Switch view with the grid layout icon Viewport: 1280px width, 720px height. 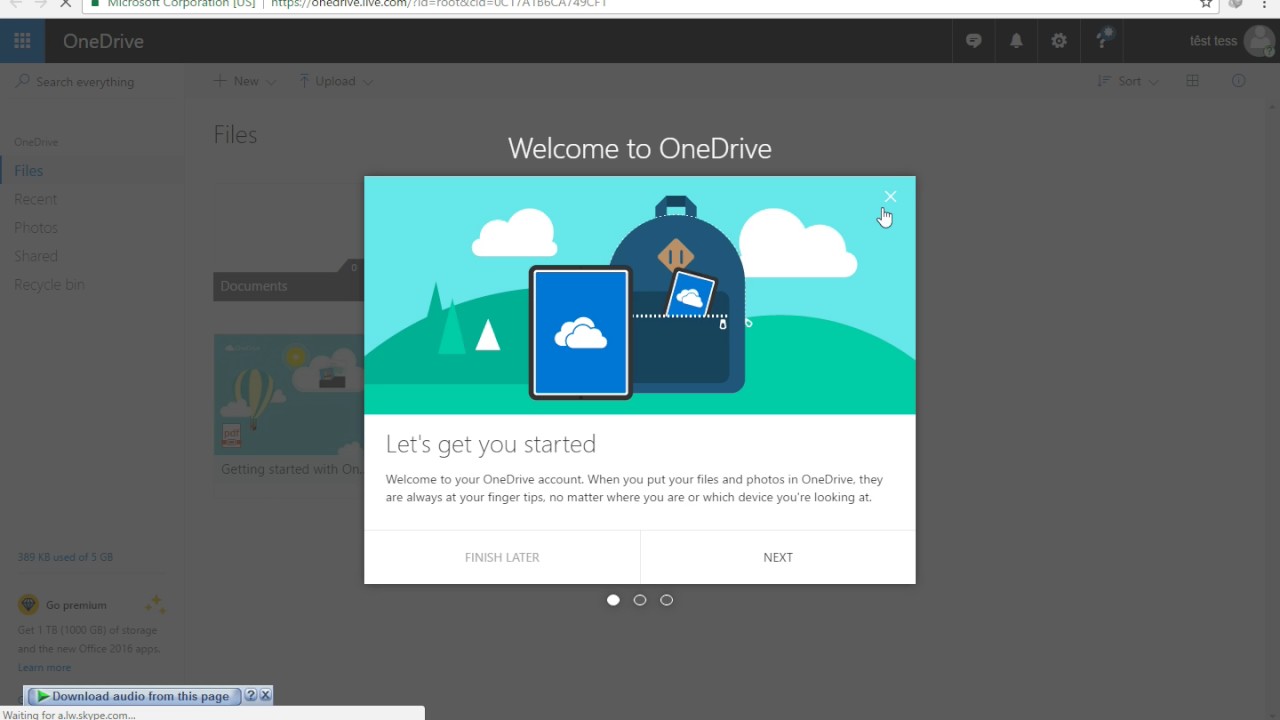1192,81
